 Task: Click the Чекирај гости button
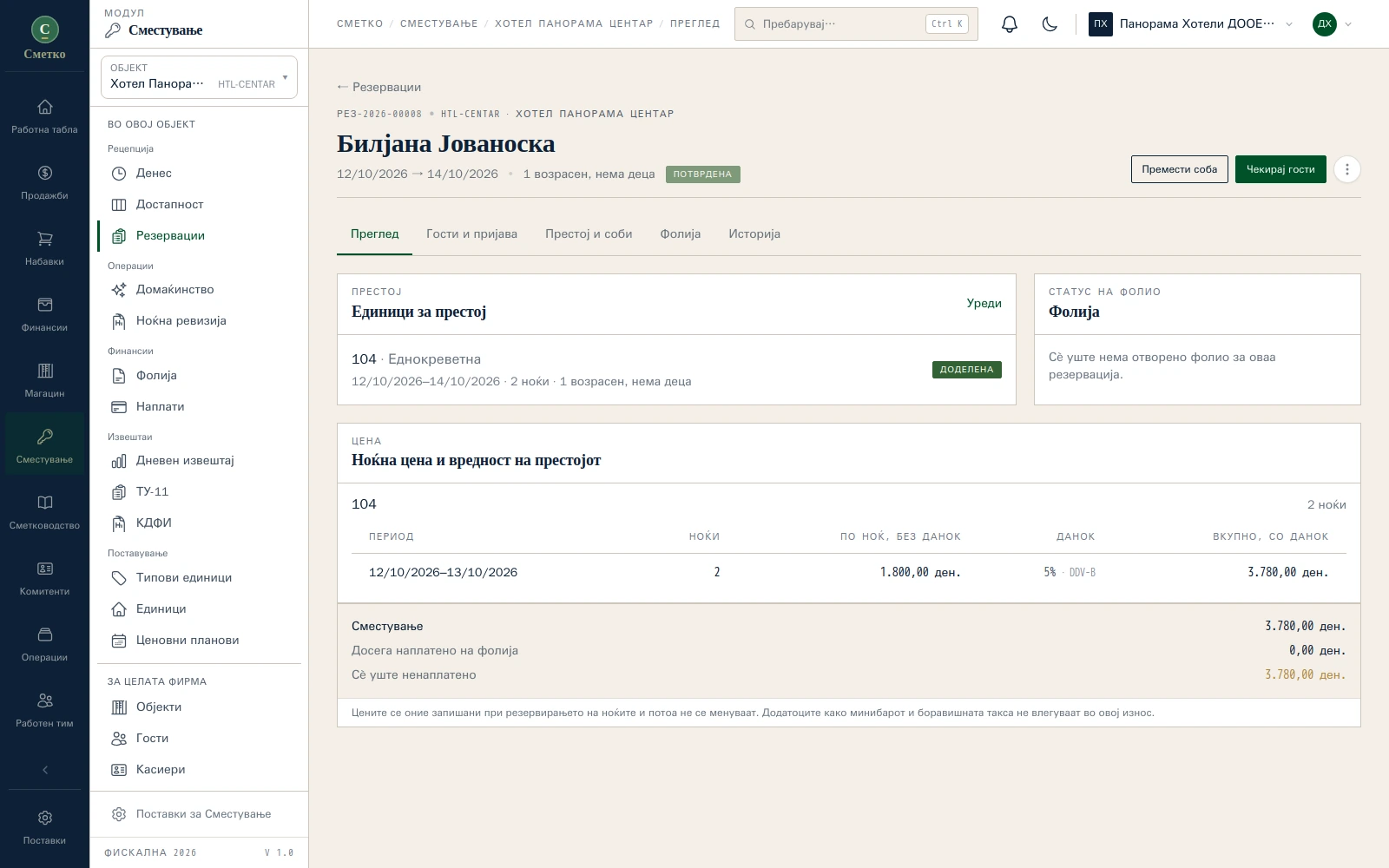1280,169
